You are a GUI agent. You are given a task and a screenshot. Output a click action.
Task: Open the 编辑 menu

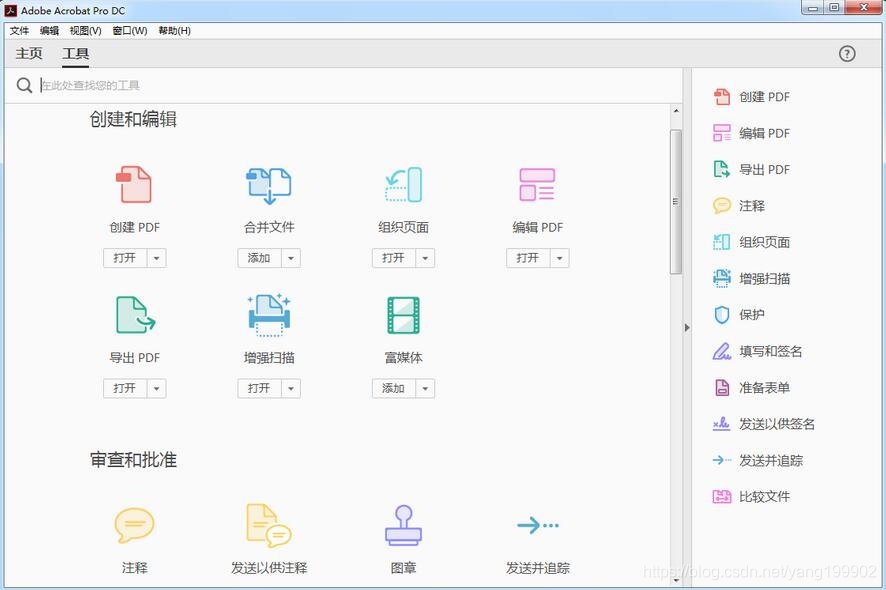49,31
